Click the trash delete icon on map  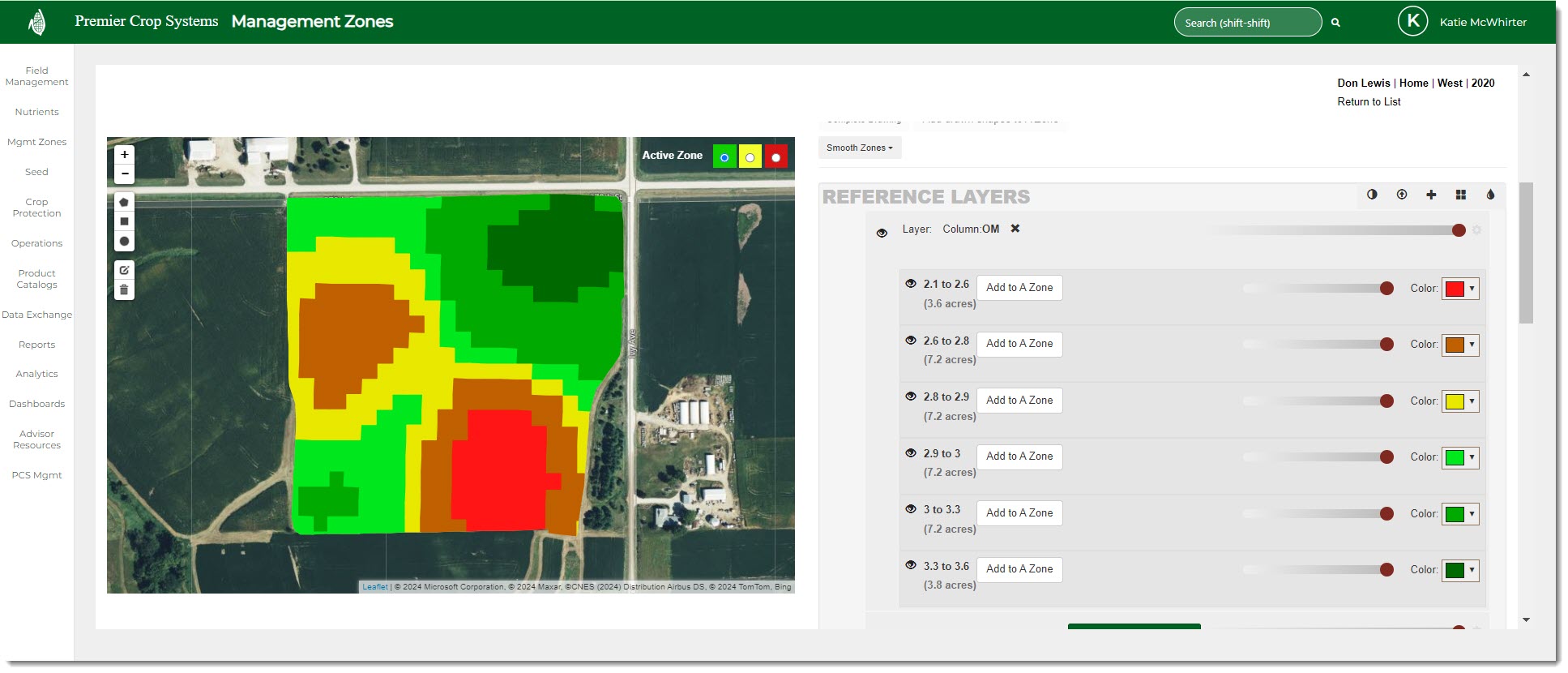tap(124, 289)
